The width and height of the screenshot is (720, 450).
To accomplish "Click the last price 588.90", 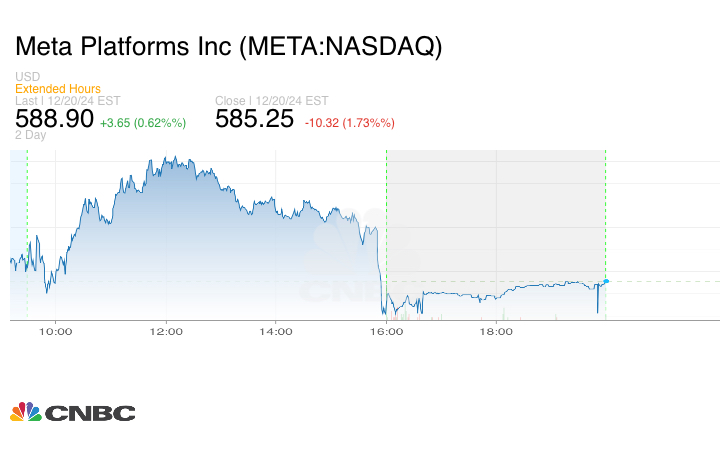I will pos(54,119).
